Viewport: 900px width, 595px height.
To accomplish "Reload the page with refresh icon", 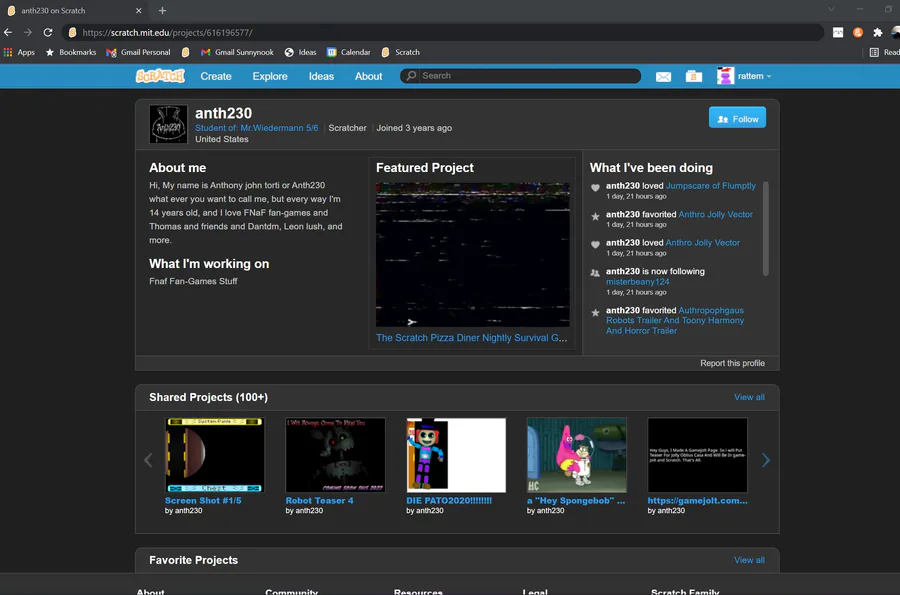I will (48, 33).
